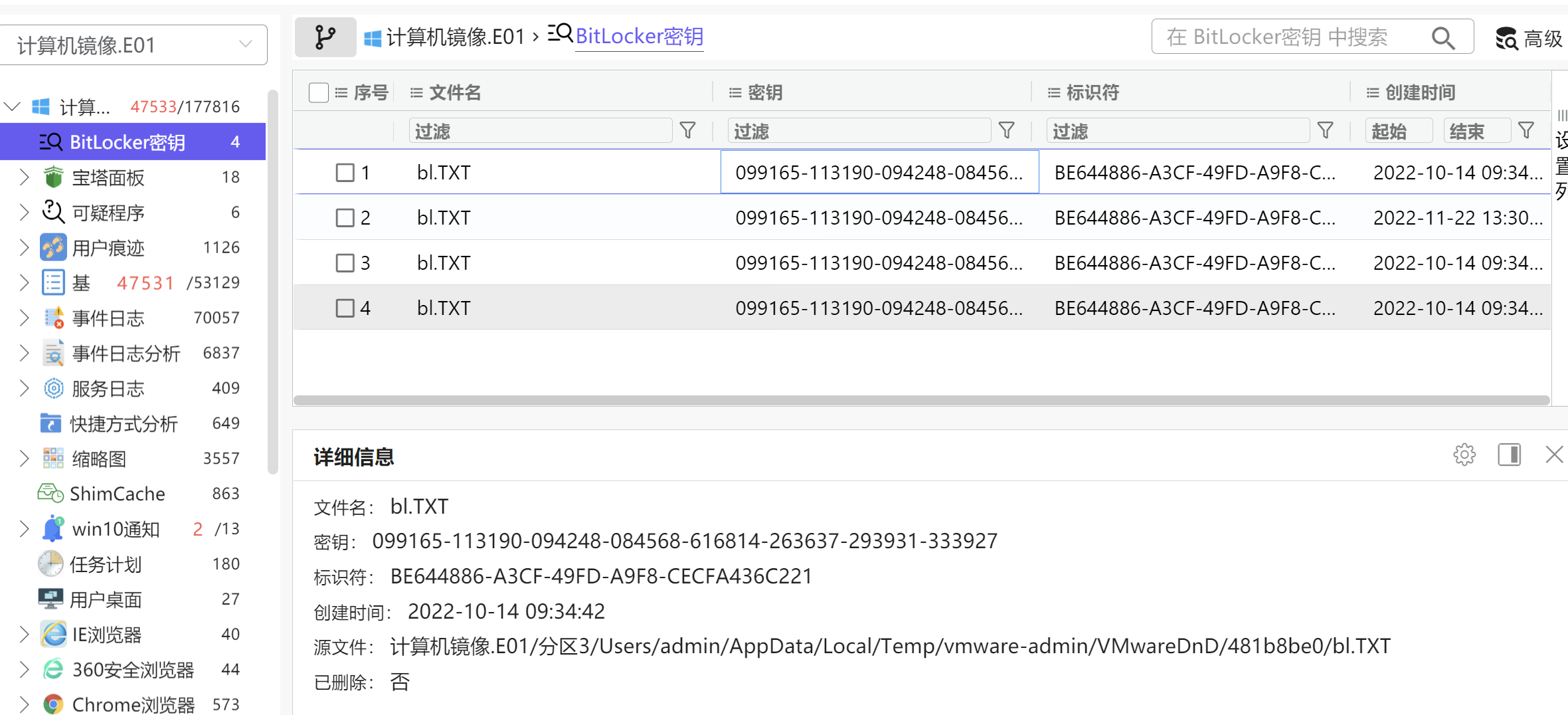Tick the checkbox for row 4

[345, 308]
